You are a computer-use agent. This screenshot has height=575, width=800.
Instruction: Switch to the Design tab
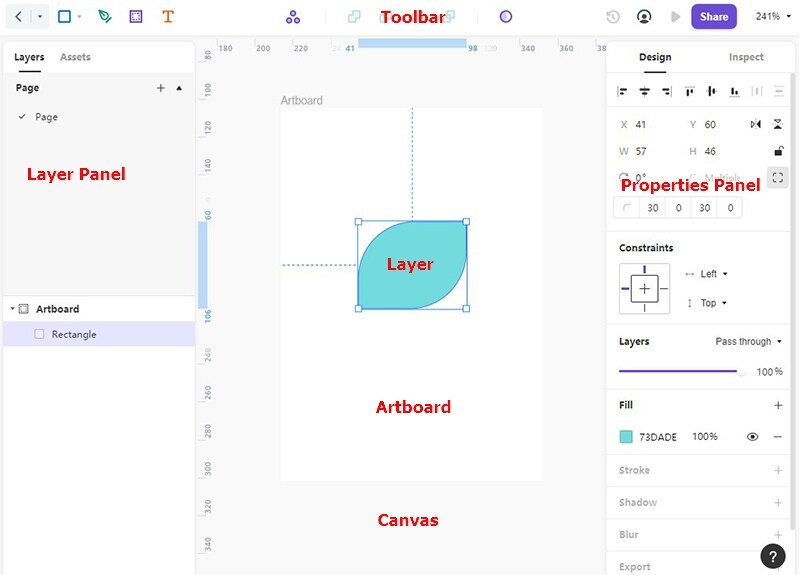tap(655, 57)
